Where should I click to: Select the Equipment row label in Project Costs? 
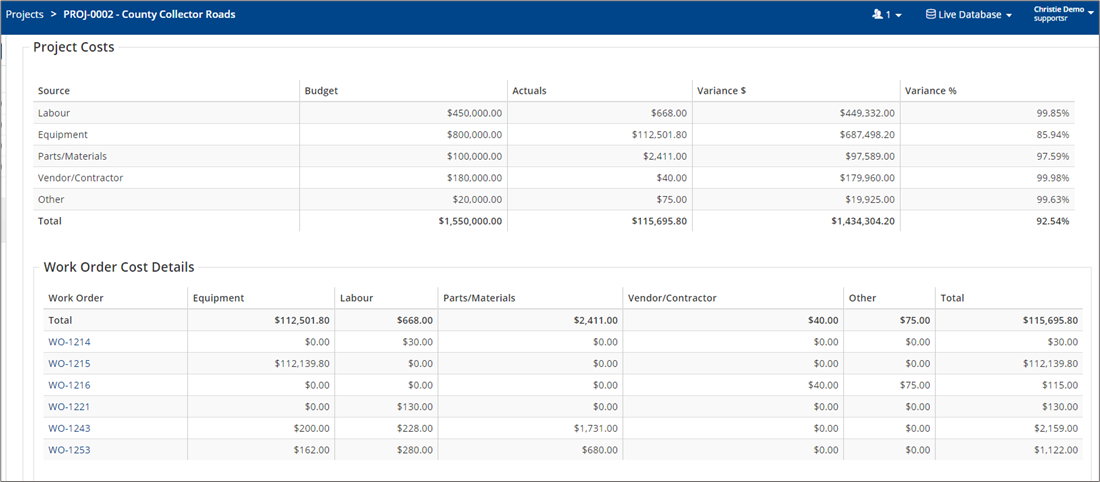tap(62, 134)
